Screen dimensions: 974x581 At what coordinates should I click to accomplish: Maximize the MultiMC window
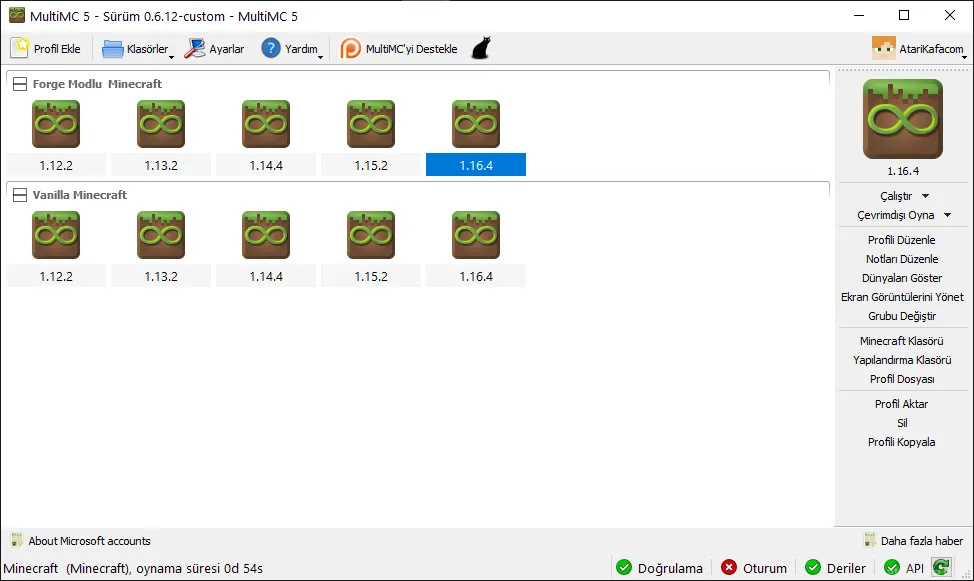tap(904, 16)
